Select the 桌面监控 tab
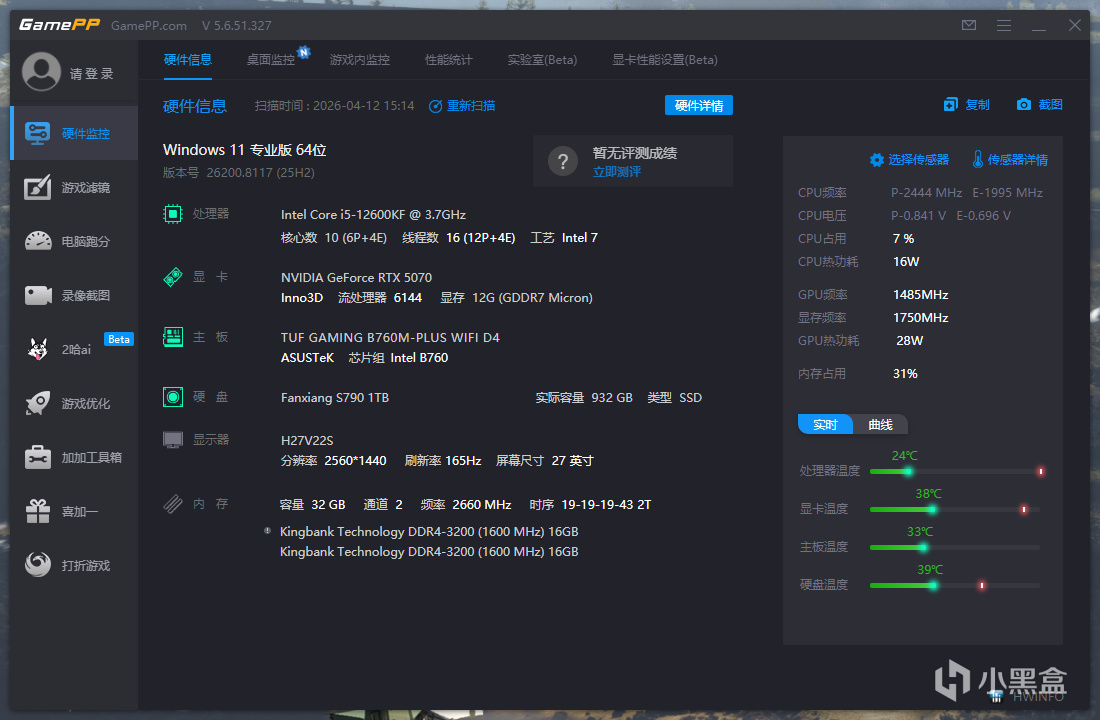 (271, 60)
